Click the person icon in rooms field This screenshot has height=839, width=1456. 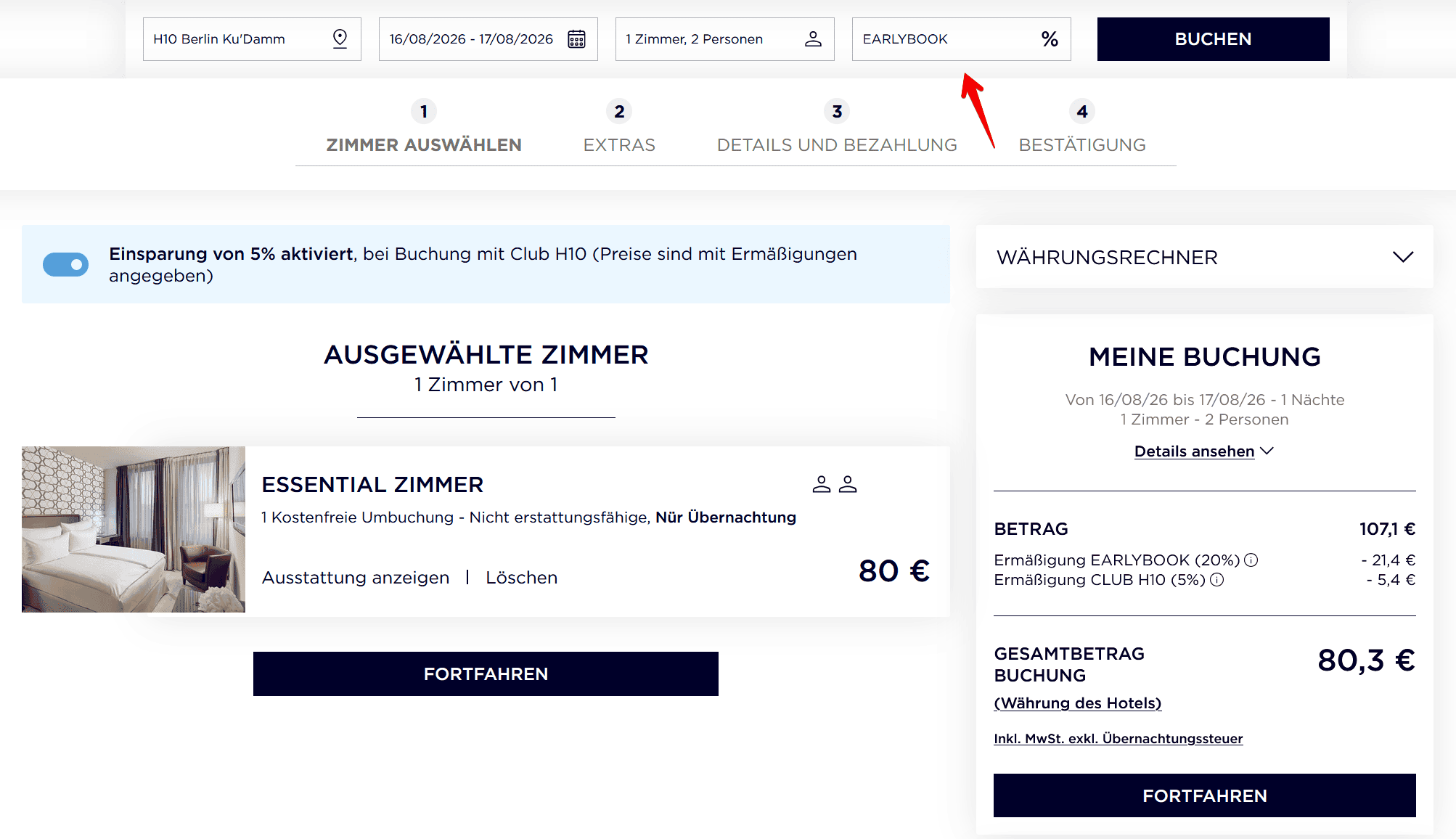coord(813,38)
